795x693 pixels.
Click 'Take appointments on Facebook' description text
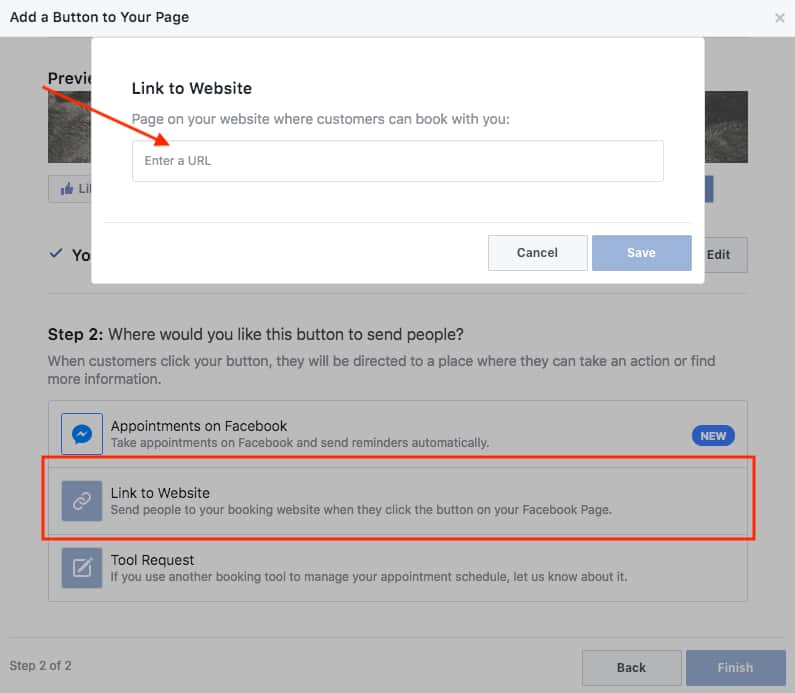[300, 443]
